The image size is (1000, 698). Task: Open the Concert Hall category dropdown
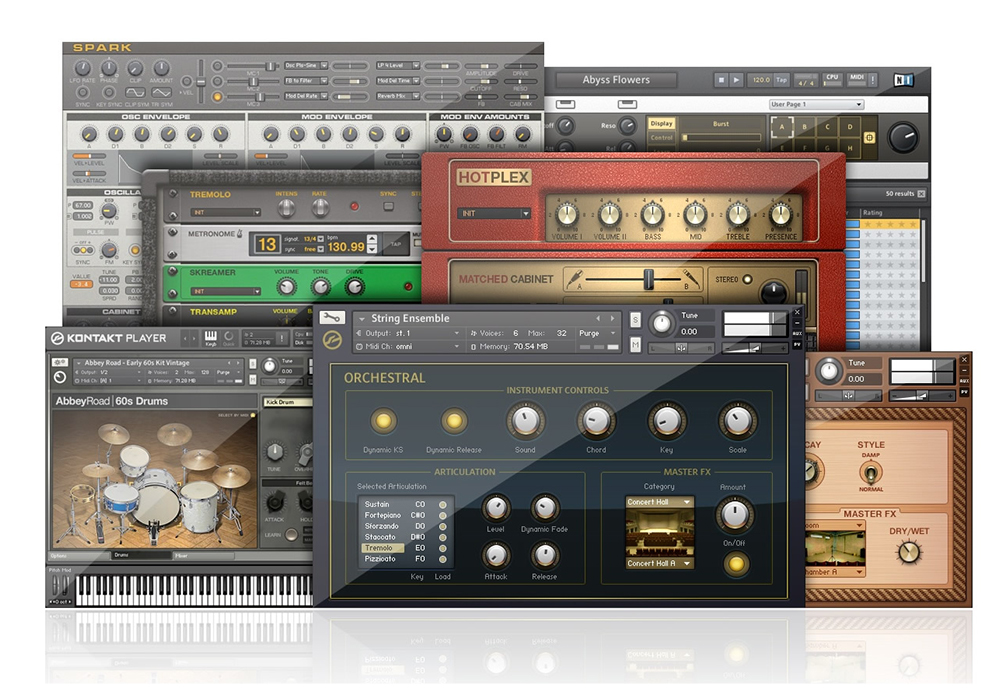[x=659, y=503]
